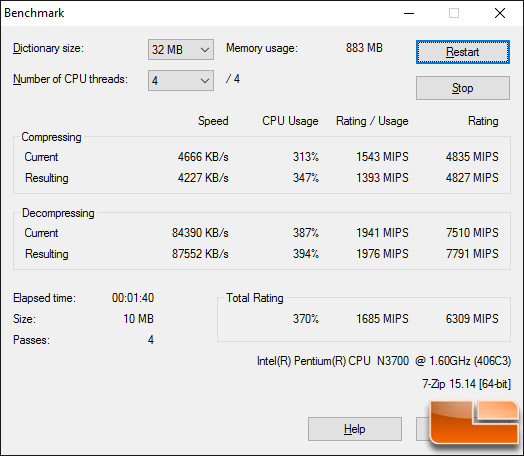Image resolution: width=524 pixels, height=456 pixels.
Task: Minimize the Benchmark window
Action: tap(409, 13)
